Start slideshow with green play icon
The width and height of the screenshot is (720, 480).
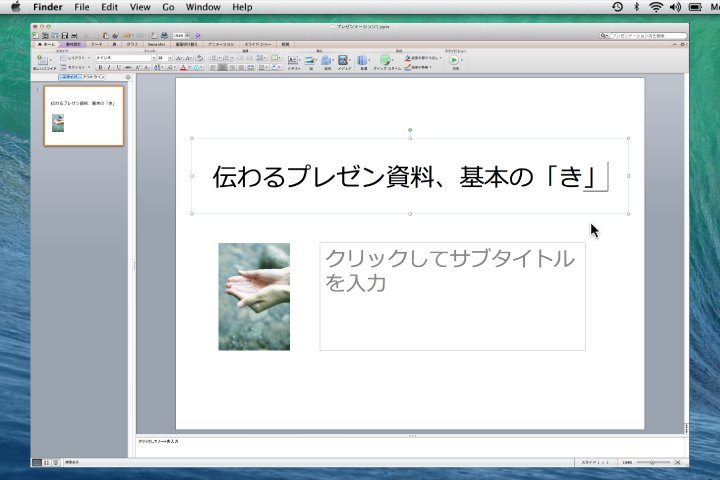[x=454, y=60]
